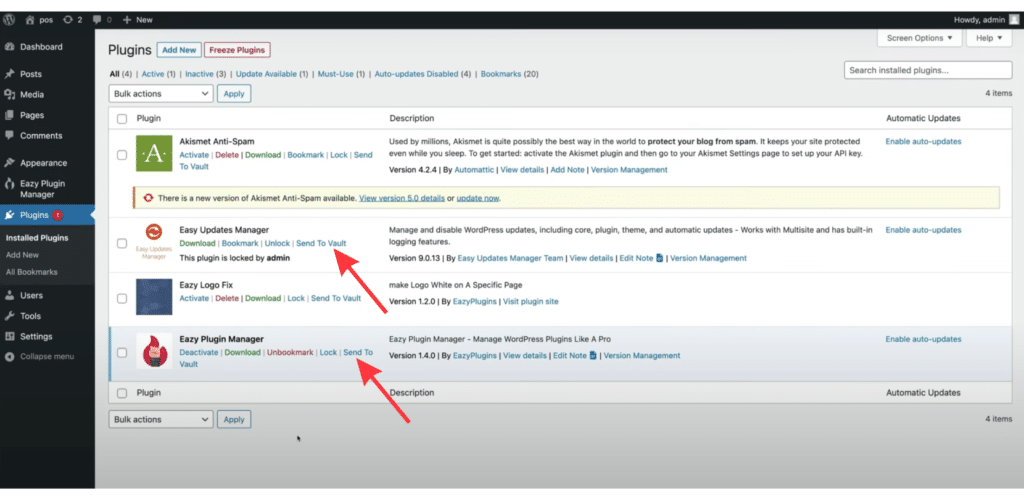The width and height of the screenshot is (1024, 496).
Task: Click the Akismet Anti-Spam plugin icon
Action: tap(154, 153)
